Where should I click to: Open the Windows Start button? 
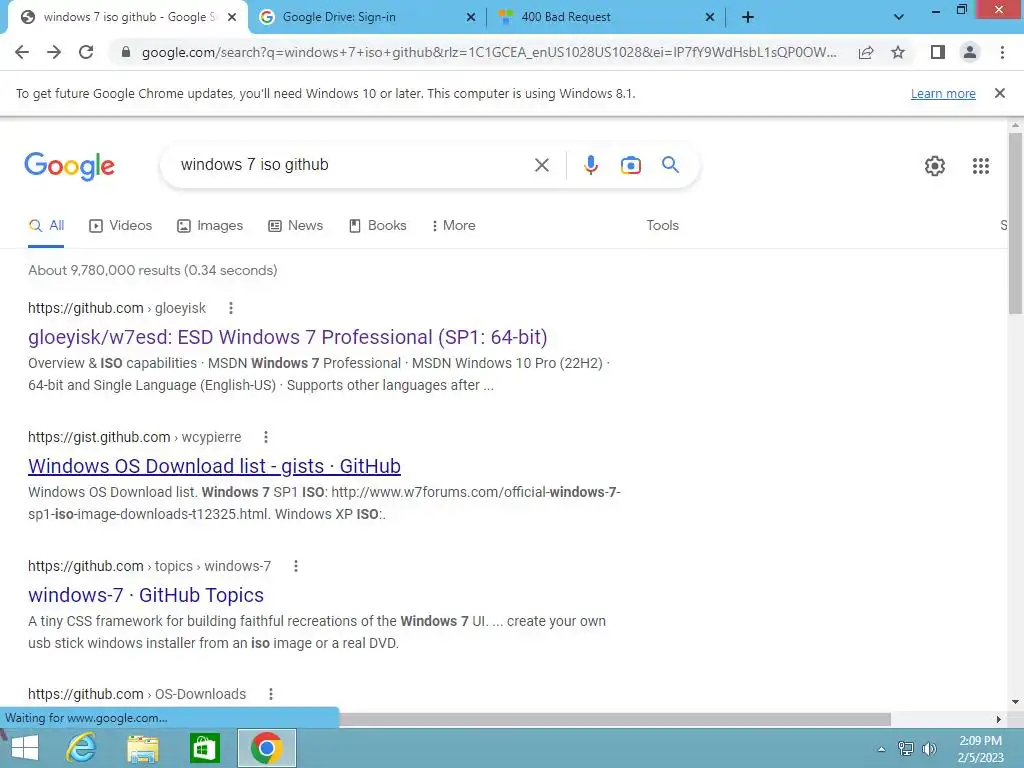pos(25,748)
